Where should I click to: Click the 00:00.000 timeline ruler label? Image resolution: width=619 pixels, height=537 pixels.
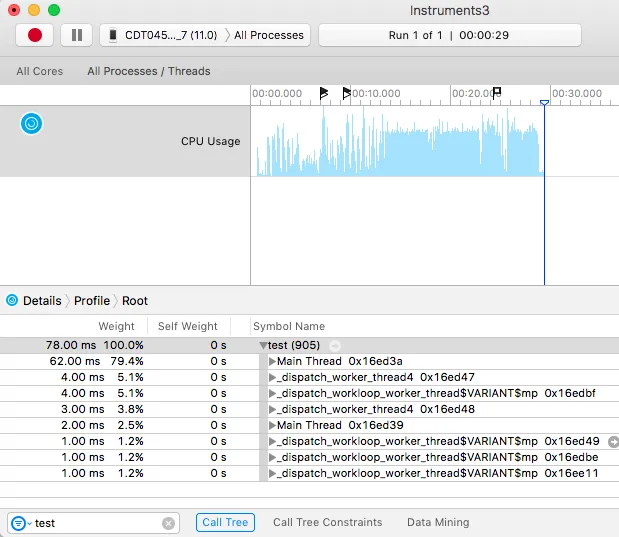(277, 94)
